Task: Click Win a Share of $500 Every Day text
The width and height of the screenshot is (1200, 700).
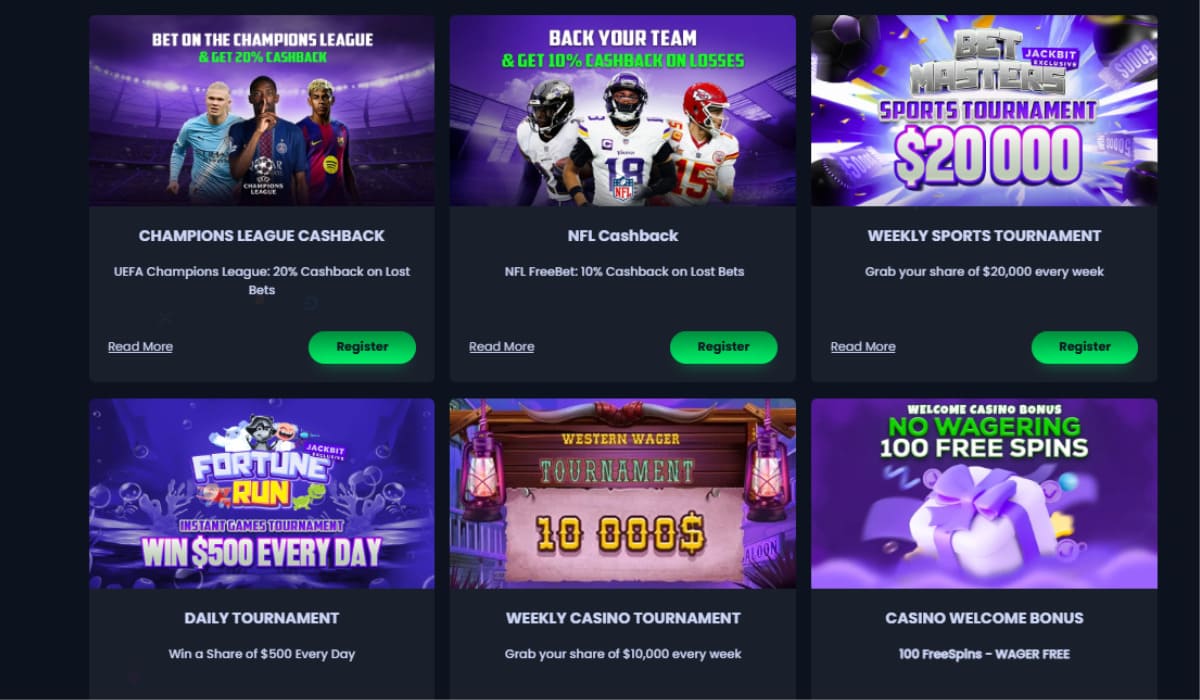Action: 262,654
